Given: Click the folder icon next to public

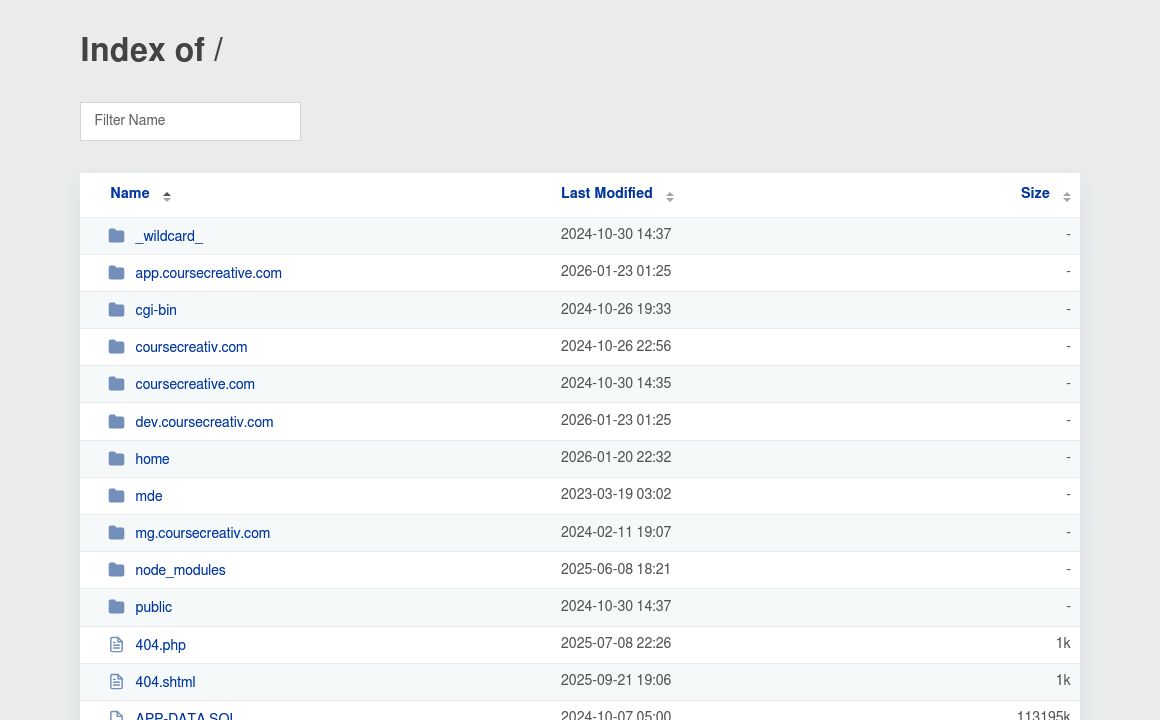Looking at the screenshot, I should click(x=117, y=607).
